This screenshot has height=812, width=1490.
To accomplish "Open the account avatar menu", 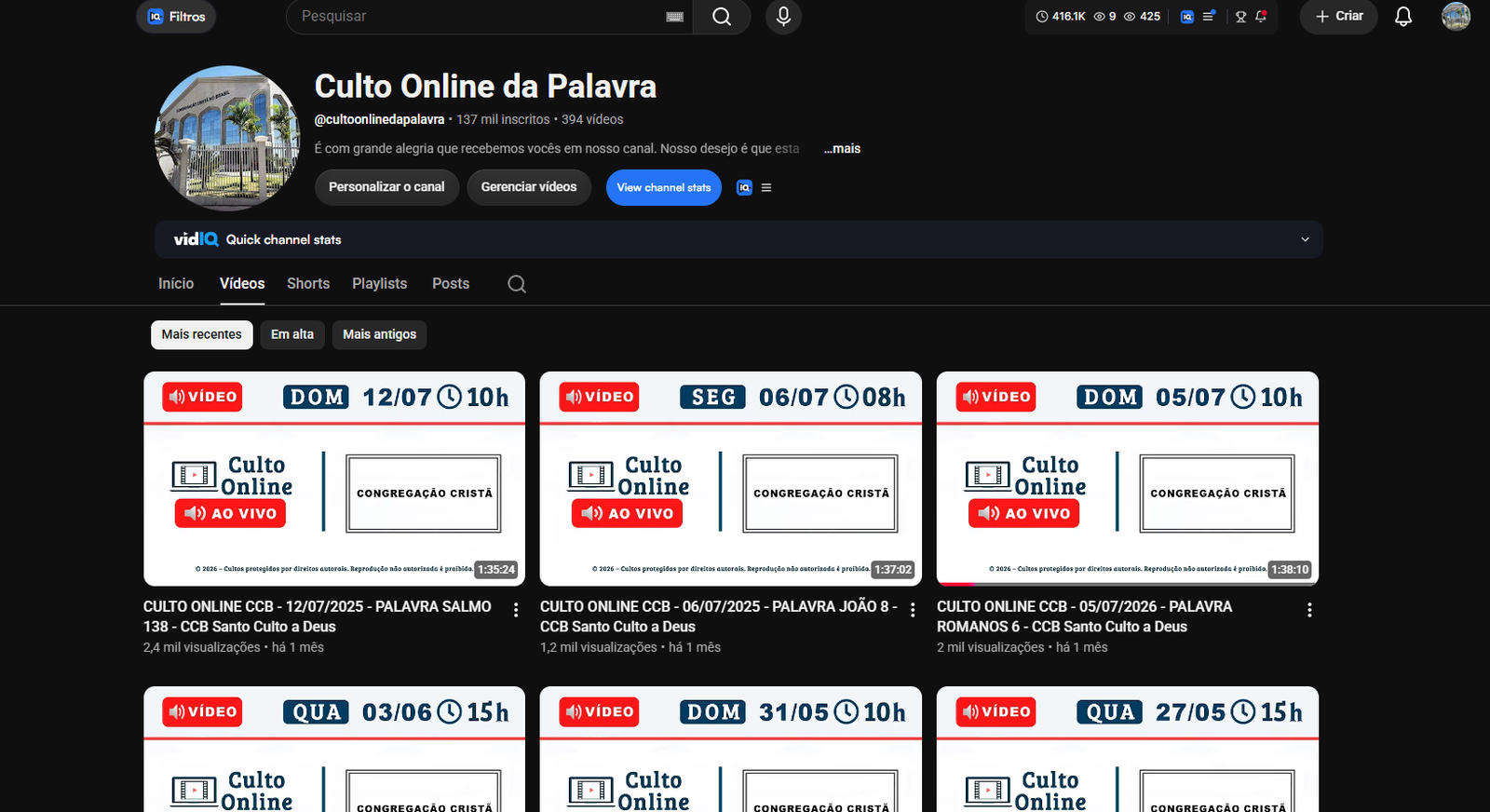I will pos(1456,17).
